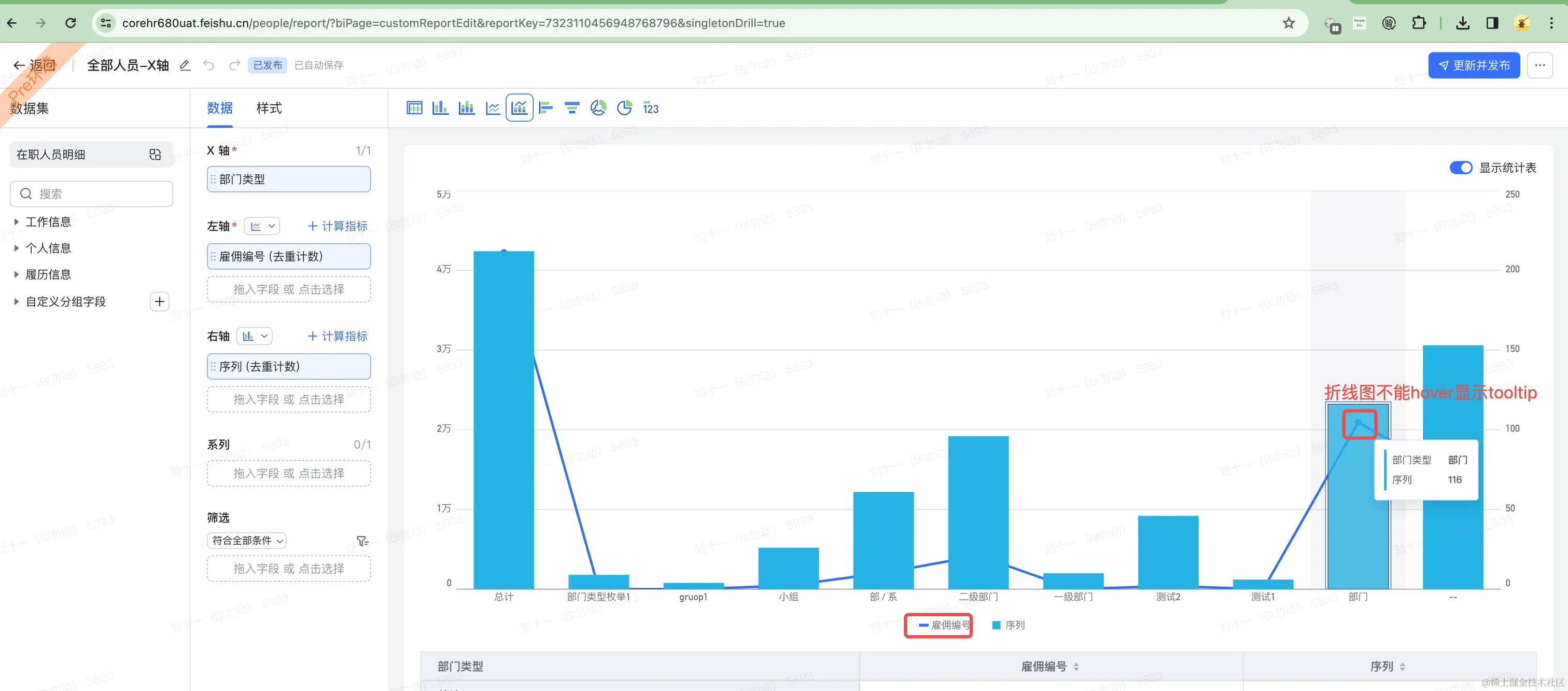
Task: Toggle 序列 legend series visibility
Action: (x=1009, y=625)
